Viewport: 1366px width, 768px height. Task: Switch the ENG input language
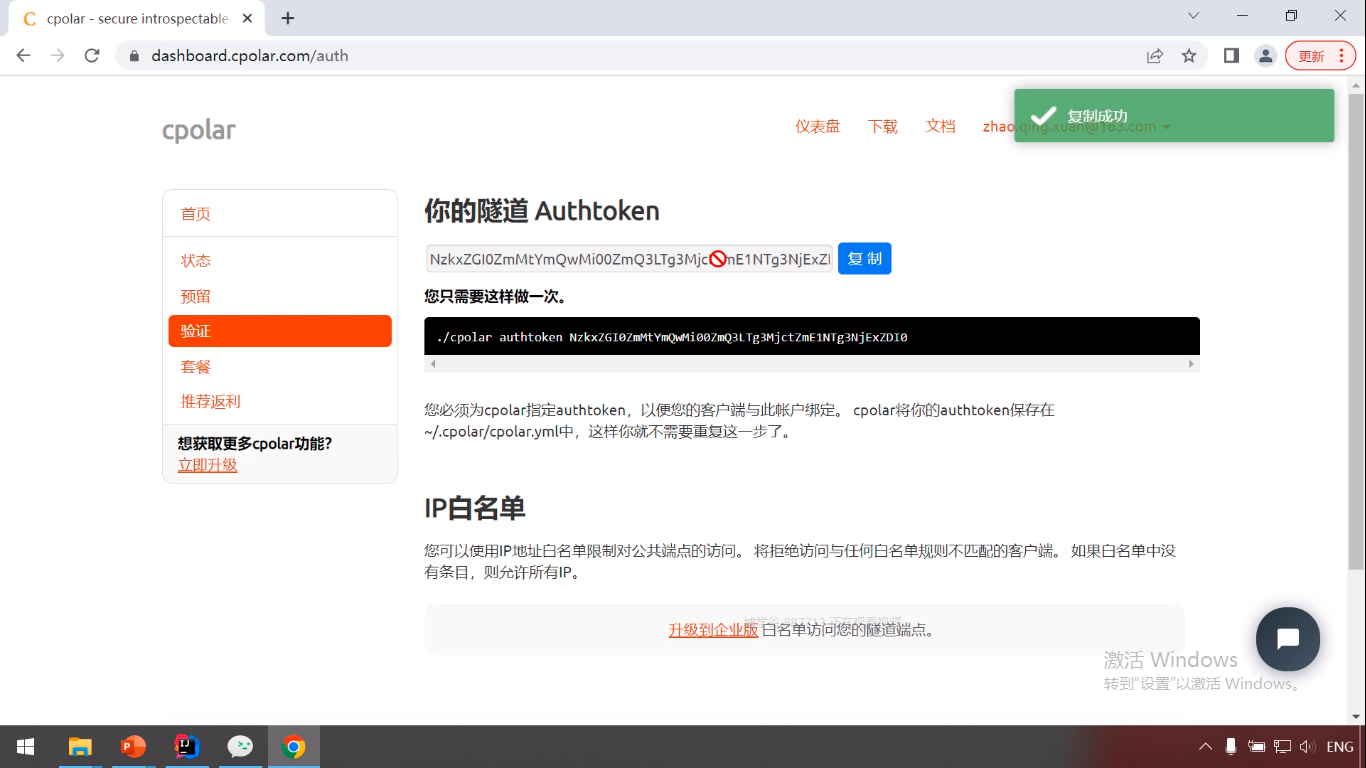(1340, 747)
